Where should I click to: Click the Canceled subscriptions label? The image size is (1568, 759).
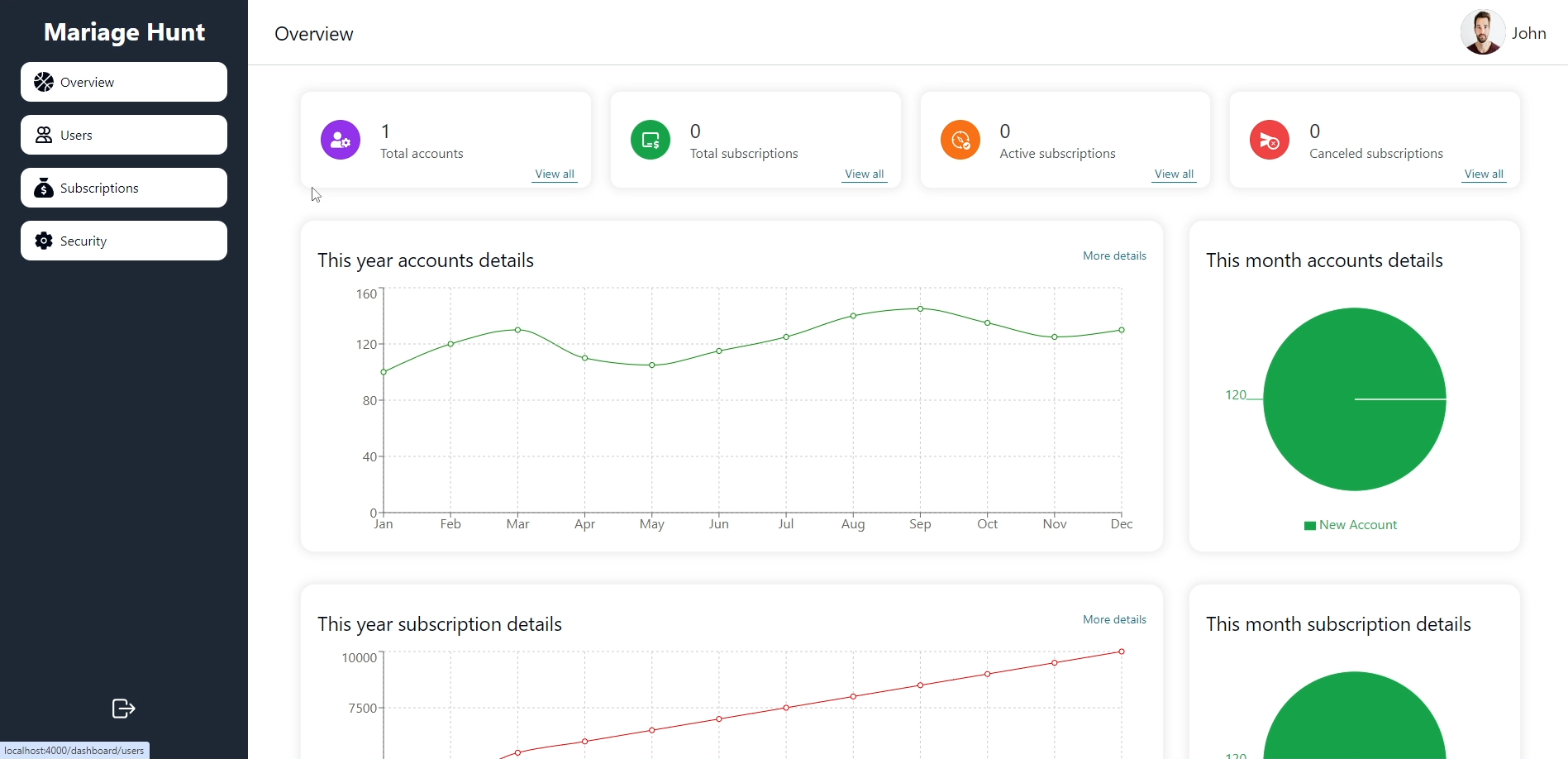pos(1376,154)
